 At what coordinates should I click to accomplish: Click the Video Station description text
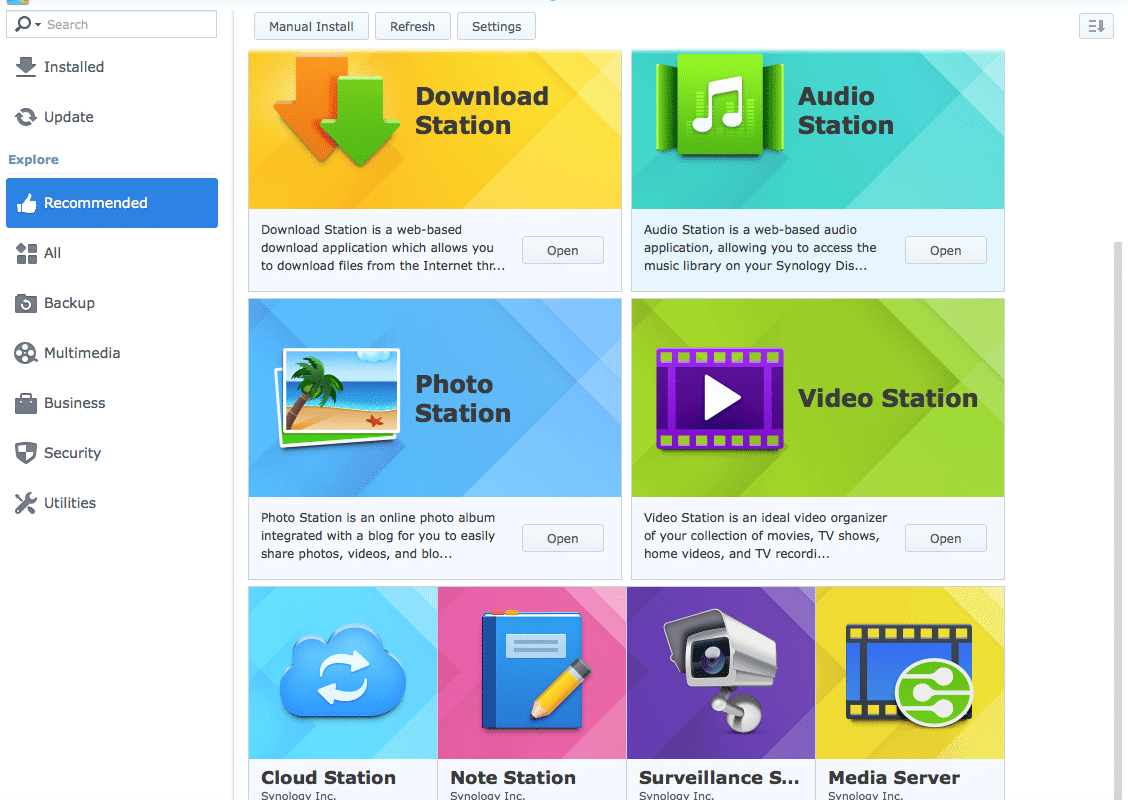pos(765,535)
